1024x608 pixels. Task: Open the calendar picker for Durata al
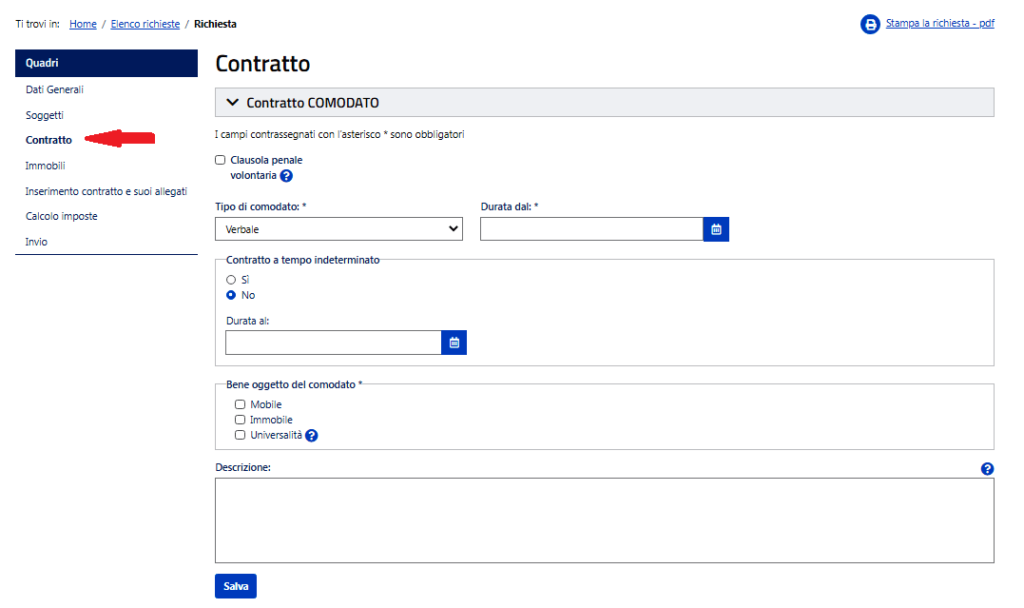pyautogui.click(x=454, y=343)
